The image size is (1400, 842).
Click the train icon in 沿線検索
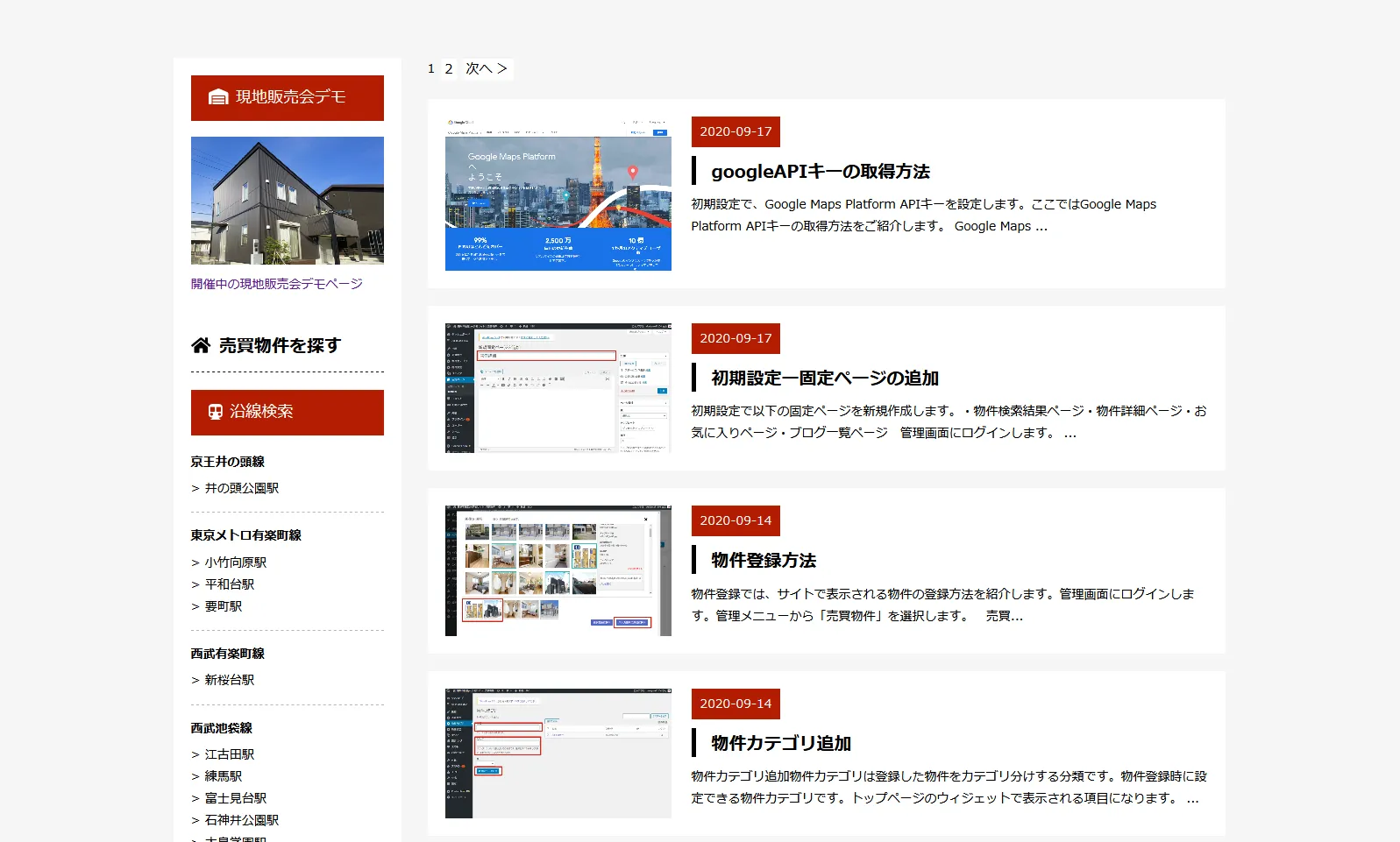pyautogui.click(x=215, y=412)
